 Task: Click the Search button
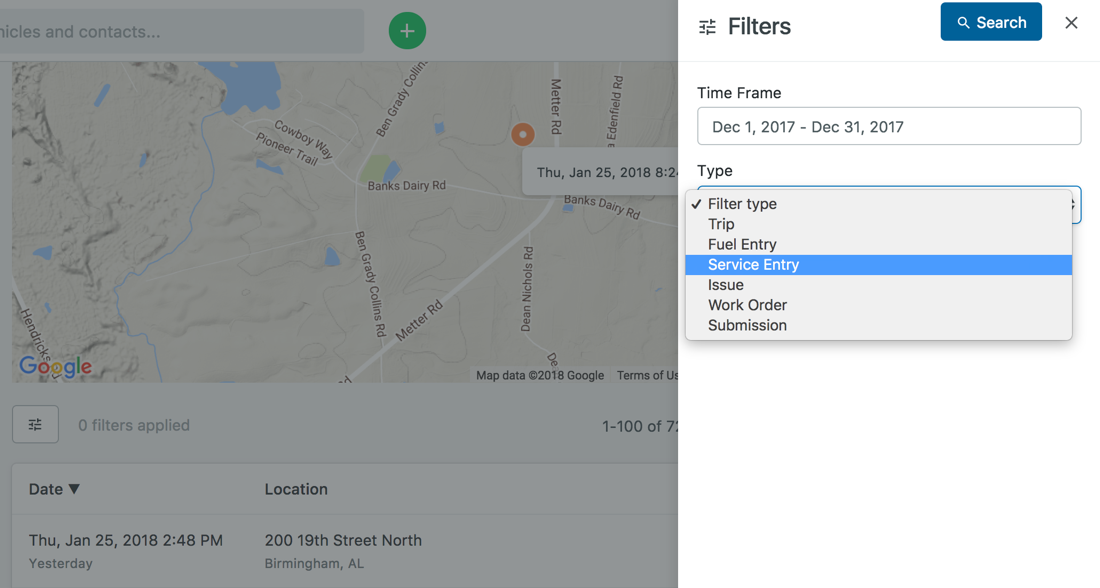(x=990, y=22)
